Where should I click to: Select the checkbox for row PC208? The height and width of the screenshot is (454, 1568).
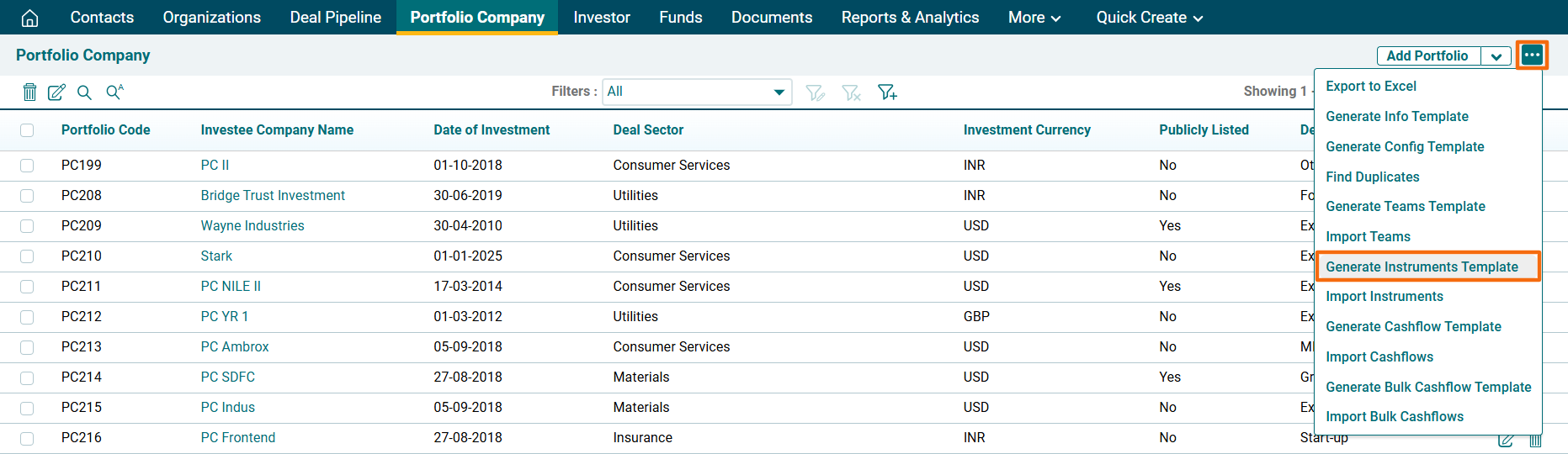(x=27, y=196)
